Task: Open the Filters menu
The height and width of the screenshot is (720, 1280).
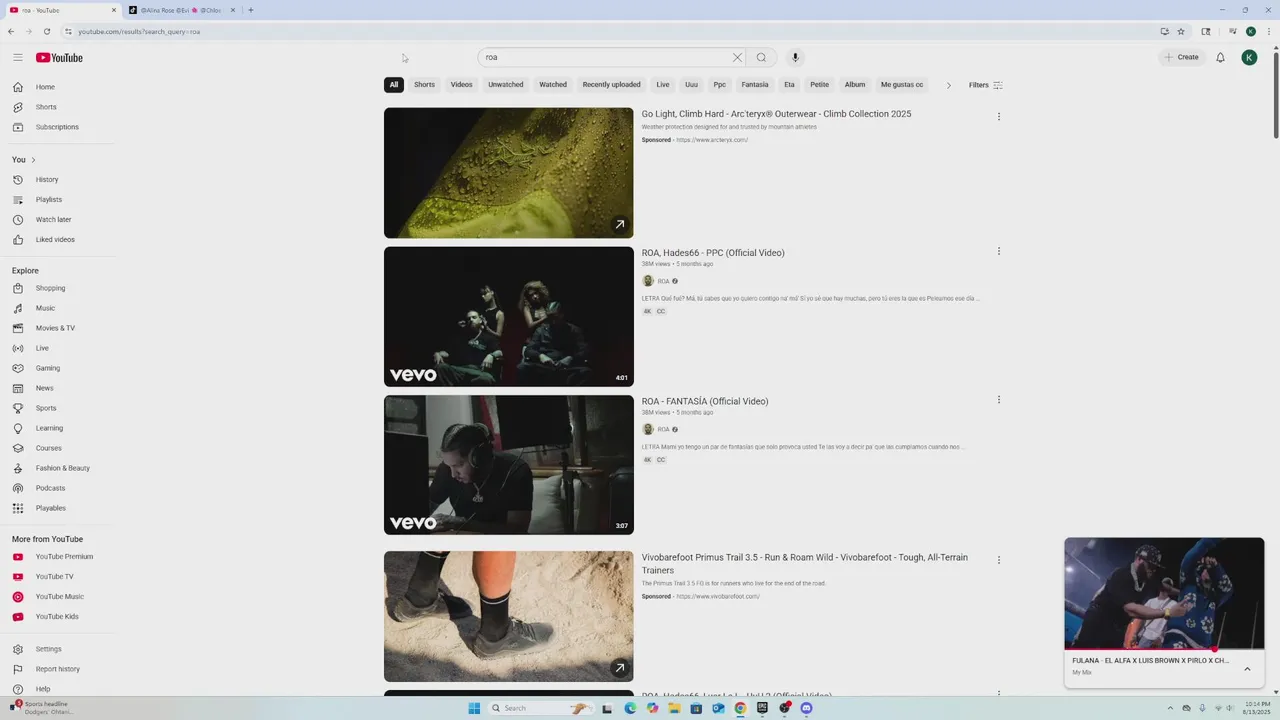Action: (985, 85)
